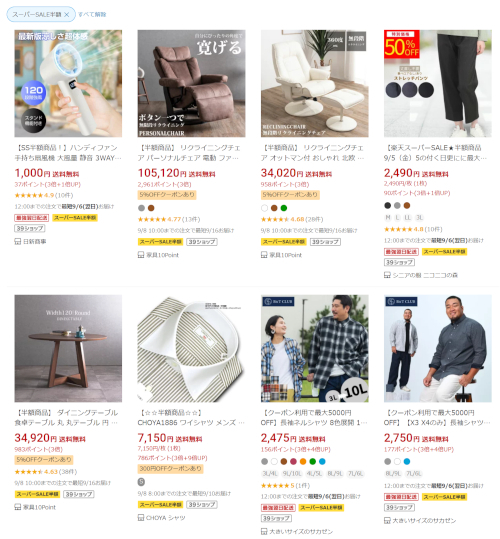Click 5%OFFクーポンあり badge on brown recliner
The image size is (500, 539).
click(167, 195)
